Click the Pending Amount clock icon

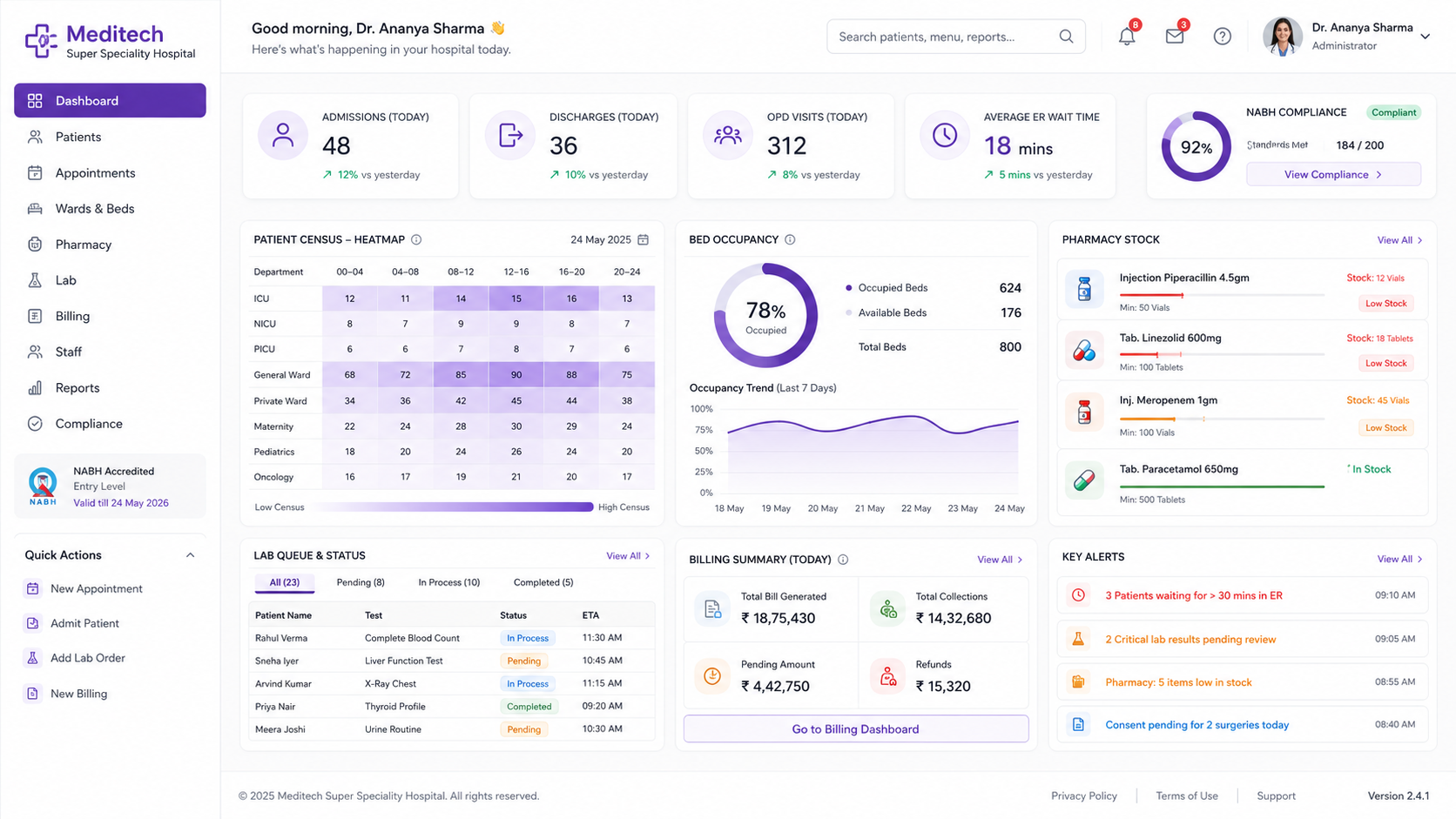[712, 676]
